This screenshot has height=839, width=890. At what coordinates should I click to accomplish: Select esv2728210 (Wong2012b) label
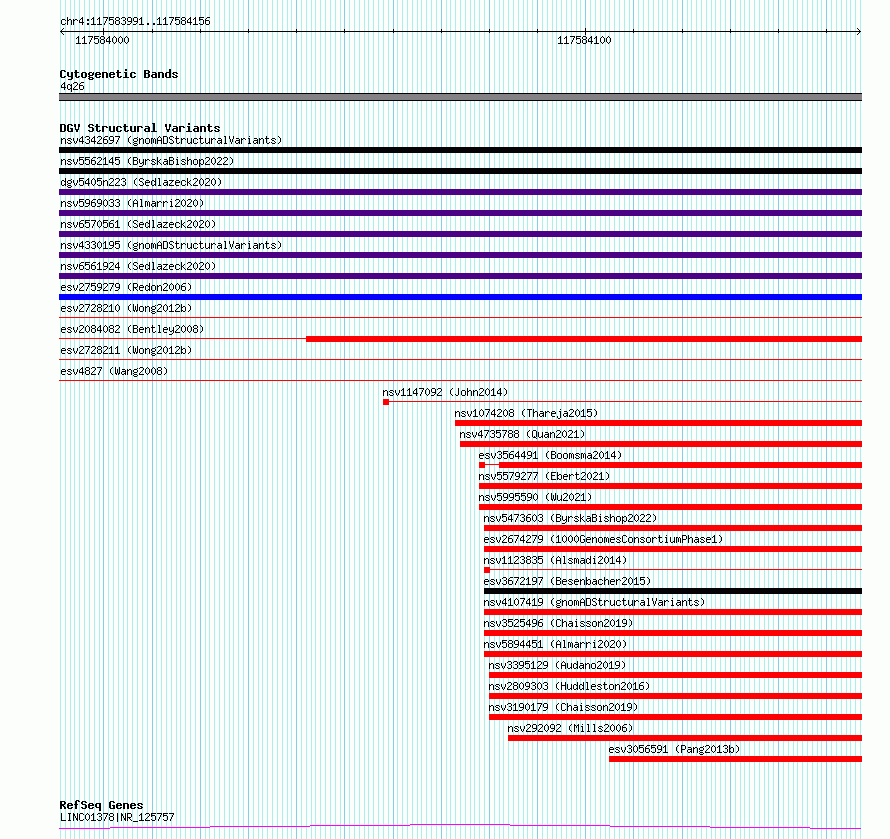[x=126, y=308]
